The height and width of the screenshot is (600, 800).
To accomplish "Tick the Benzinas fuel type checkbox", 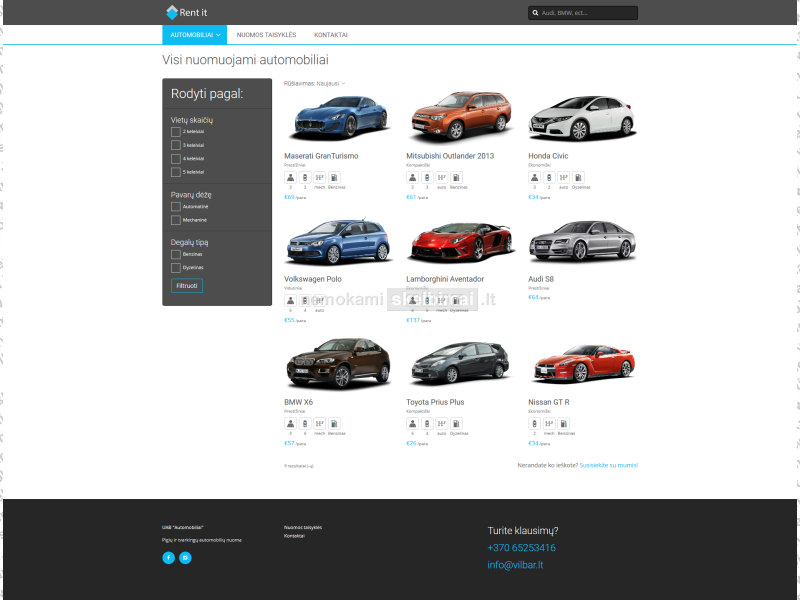I will pyautogui.click(x=176, y=254).
